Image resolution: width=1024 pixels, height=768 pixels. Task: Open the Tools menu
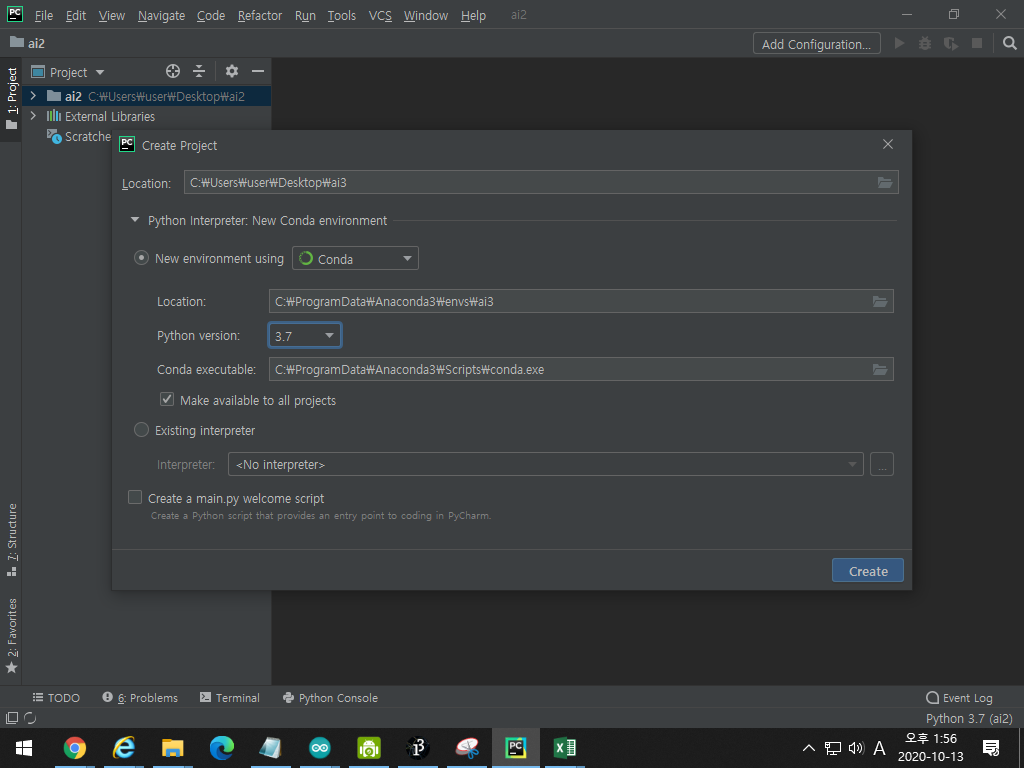(342, 15)
